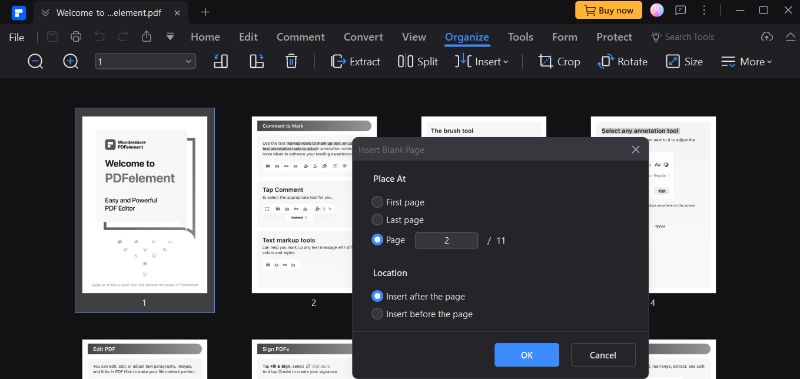The width and height of the screenshot is (800, 379).
Task: Switch to the Comment tab
Action: click(x=301, y=37)
